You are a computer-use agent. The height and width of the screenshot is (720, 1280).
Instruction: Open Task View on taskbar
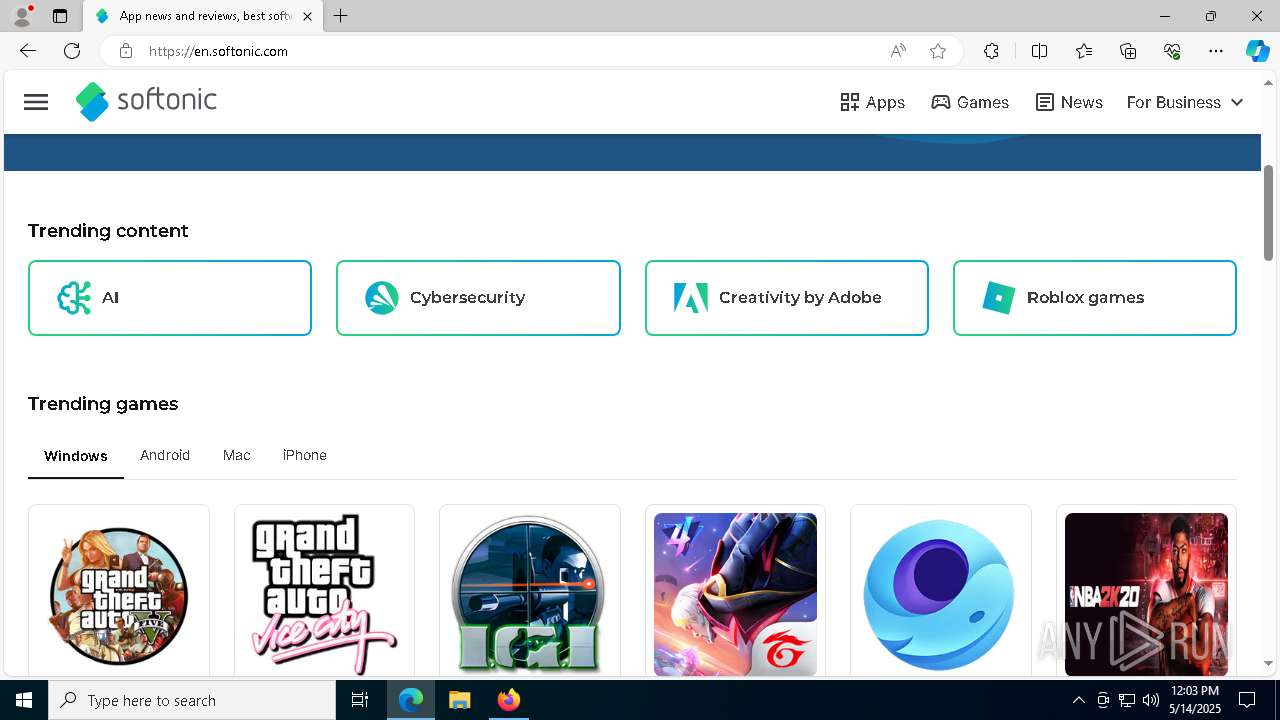[360, 700]
